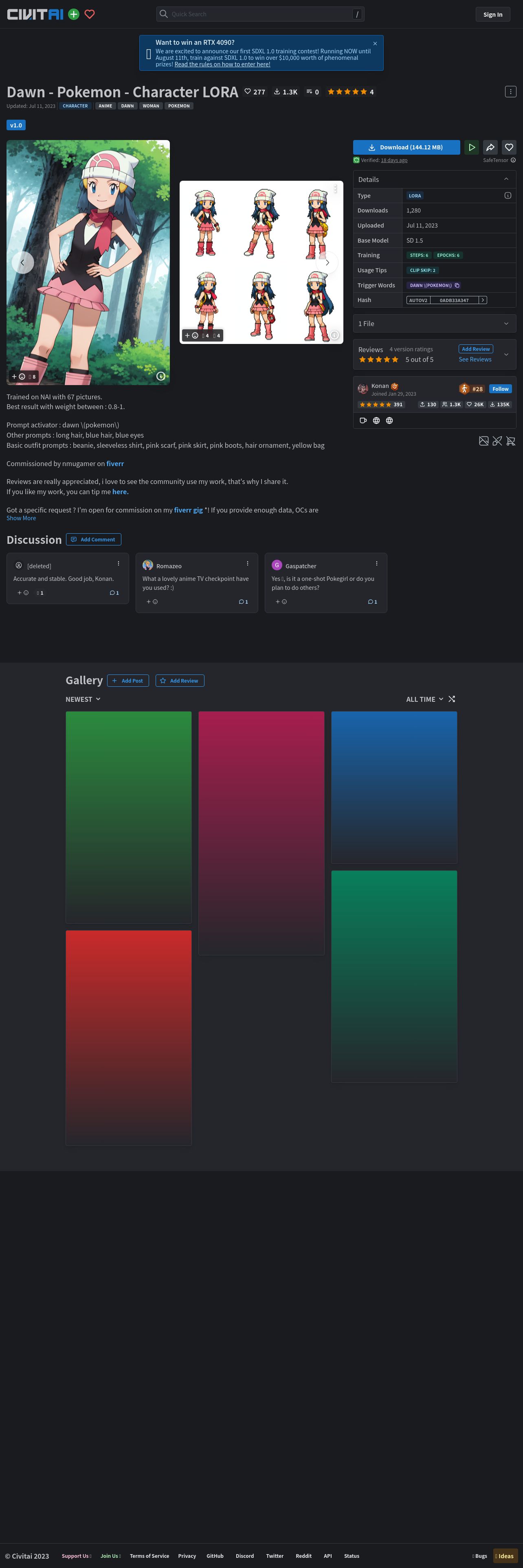Select the POKEMON tag
The image size is (523, 1568).
coord(179,106)
